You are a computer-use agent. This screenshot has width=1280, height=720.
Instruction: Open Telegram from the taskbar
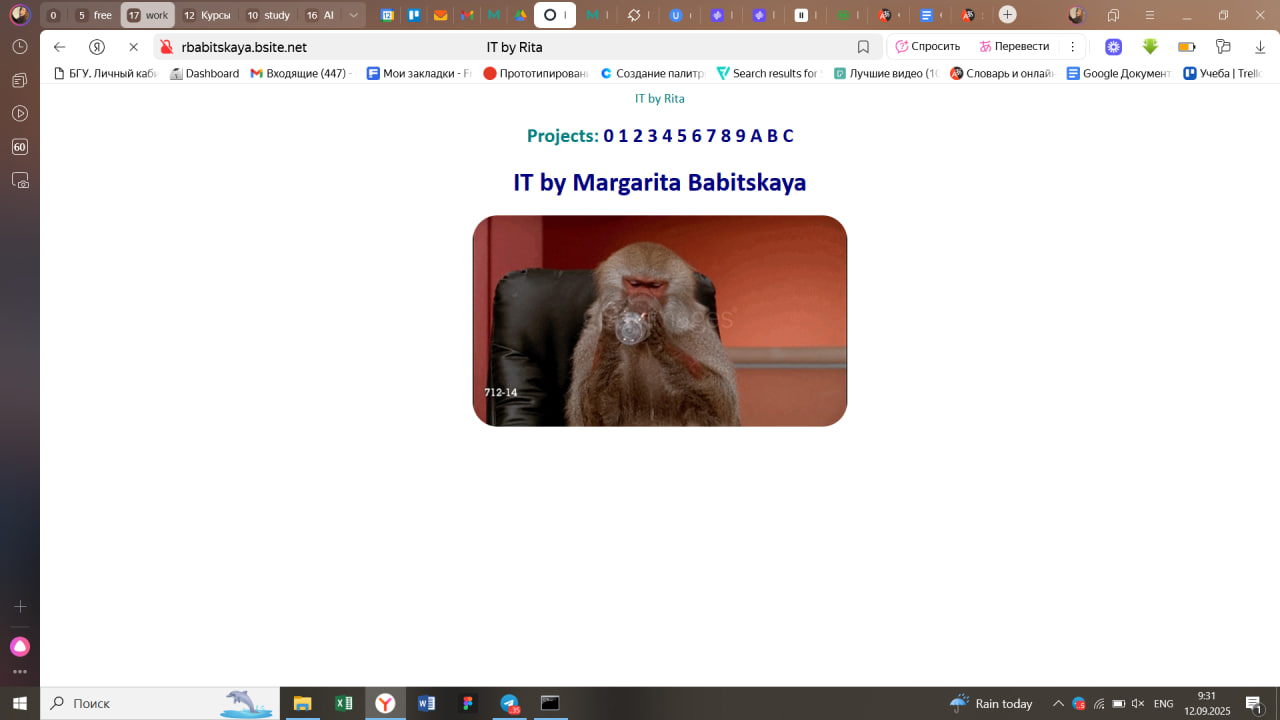pos(509,703)
